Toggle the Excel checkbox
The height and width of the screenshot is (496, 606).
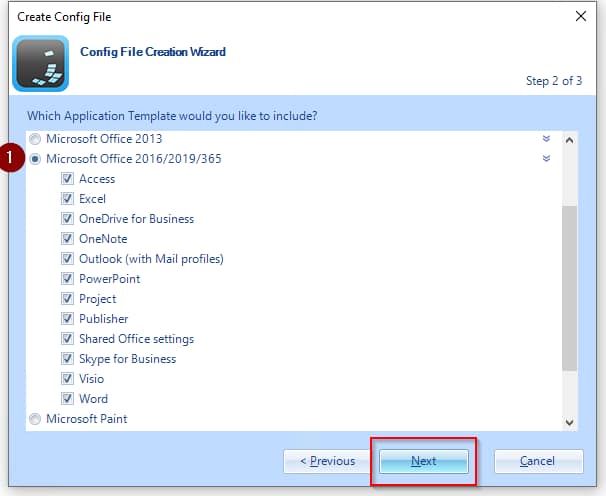coord(67,199)
